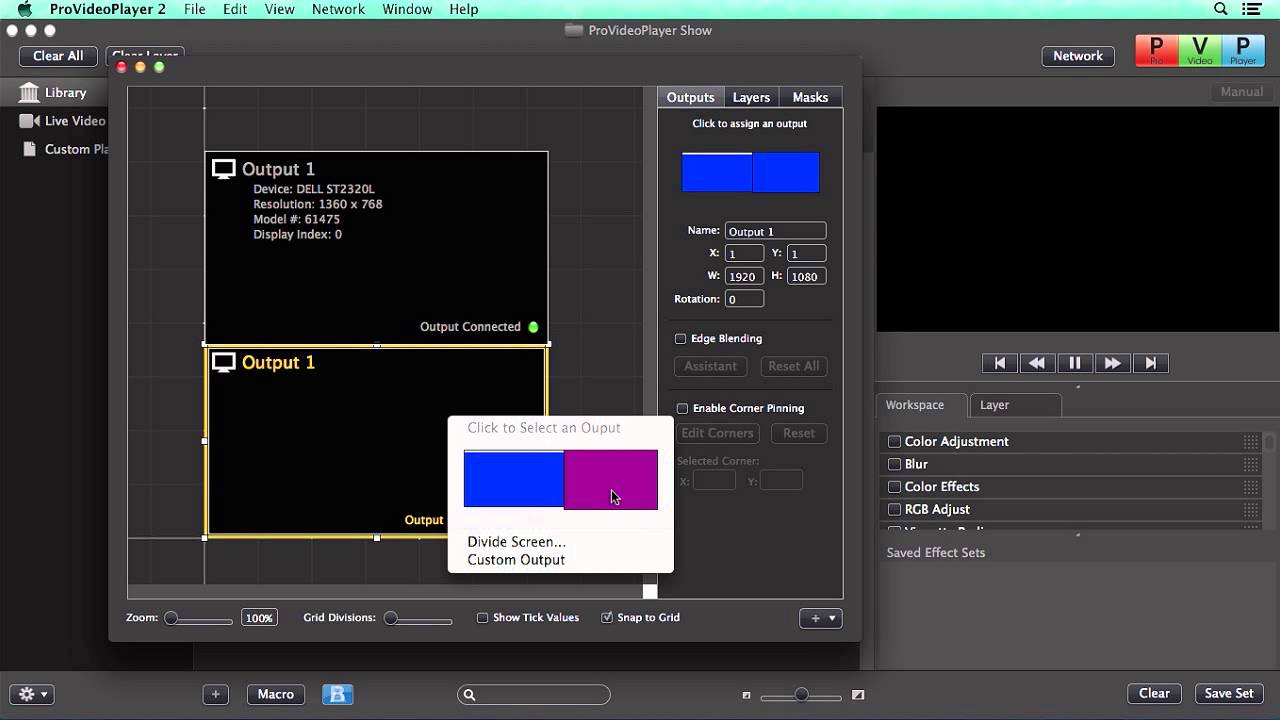Select Custom Output in the popup

[516, 560]
